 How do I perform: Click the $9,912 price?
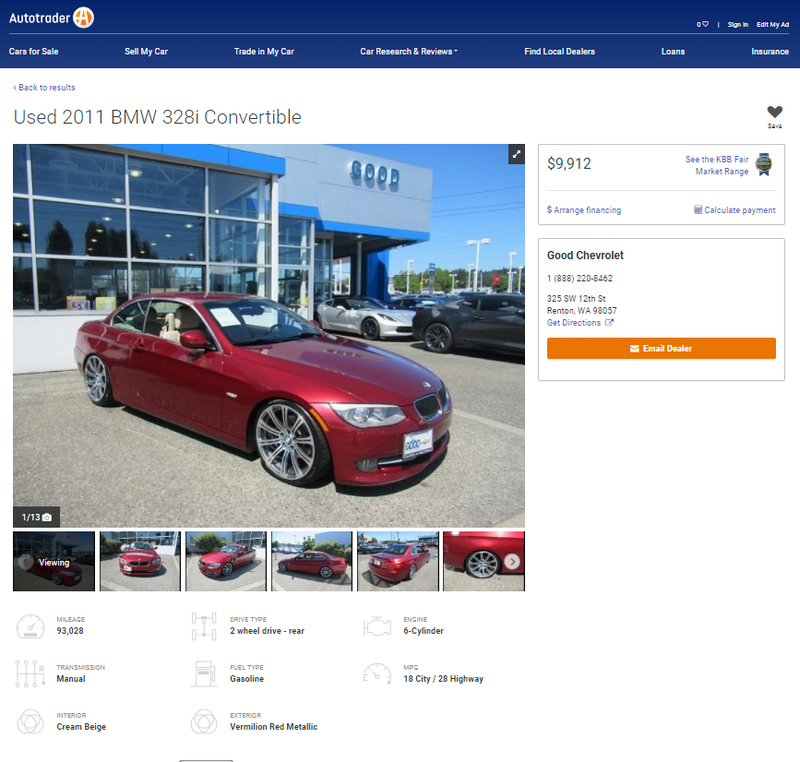(569, 164)
